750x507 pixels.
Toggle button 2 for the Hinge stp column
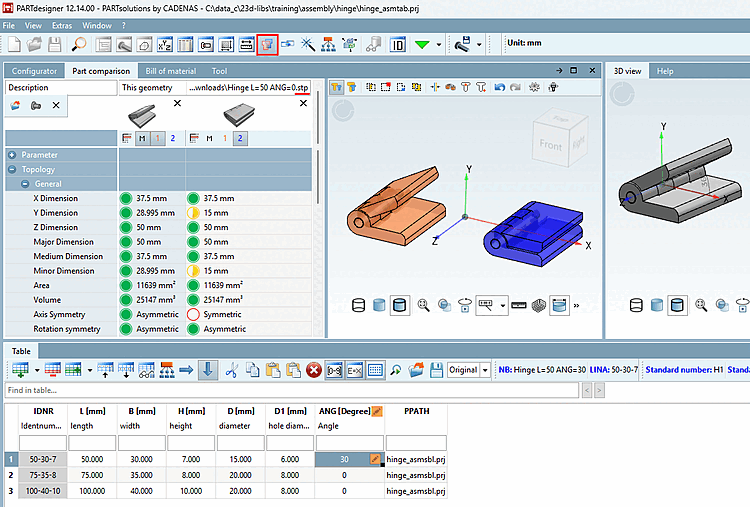pos(240,138)
